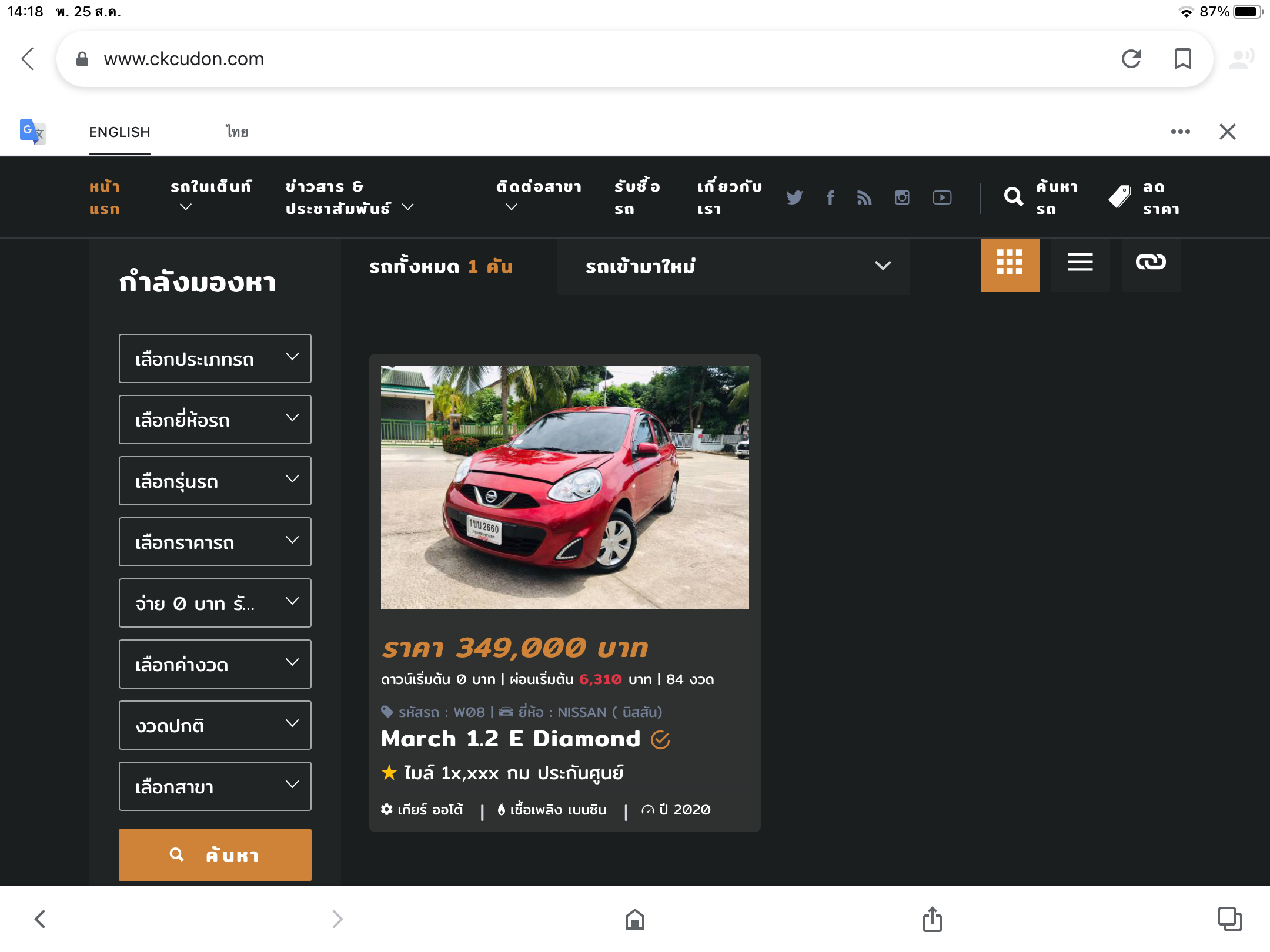Switch translation to ไทย tab
Image resolution: width=1270 pixels, height=952 pixels.
pyautogui.click(x=237, y=132)
